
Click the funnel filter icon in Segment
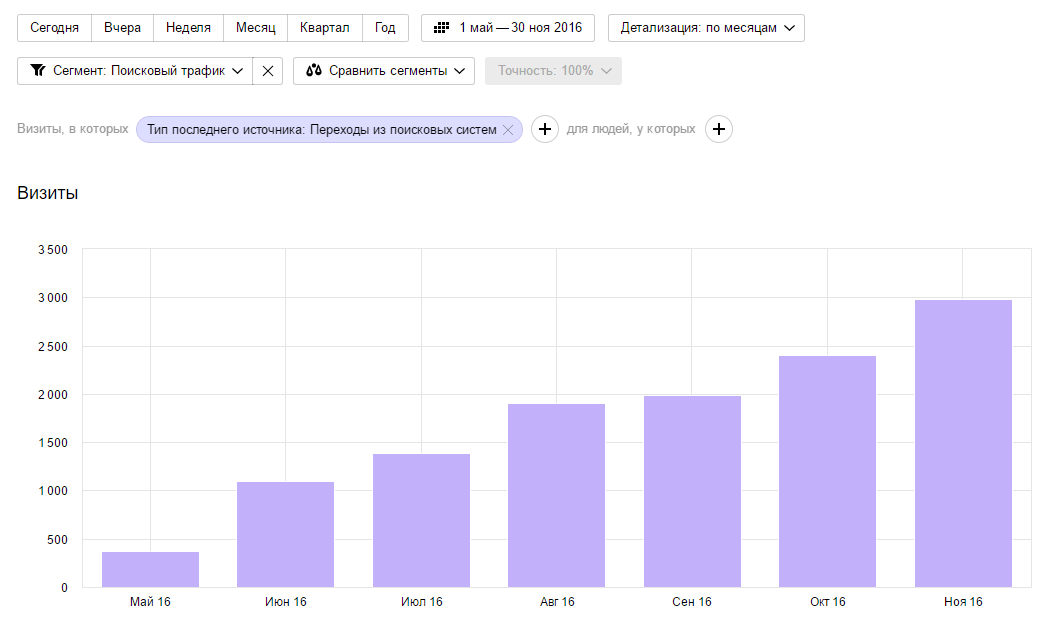click(x=38, y=70)
